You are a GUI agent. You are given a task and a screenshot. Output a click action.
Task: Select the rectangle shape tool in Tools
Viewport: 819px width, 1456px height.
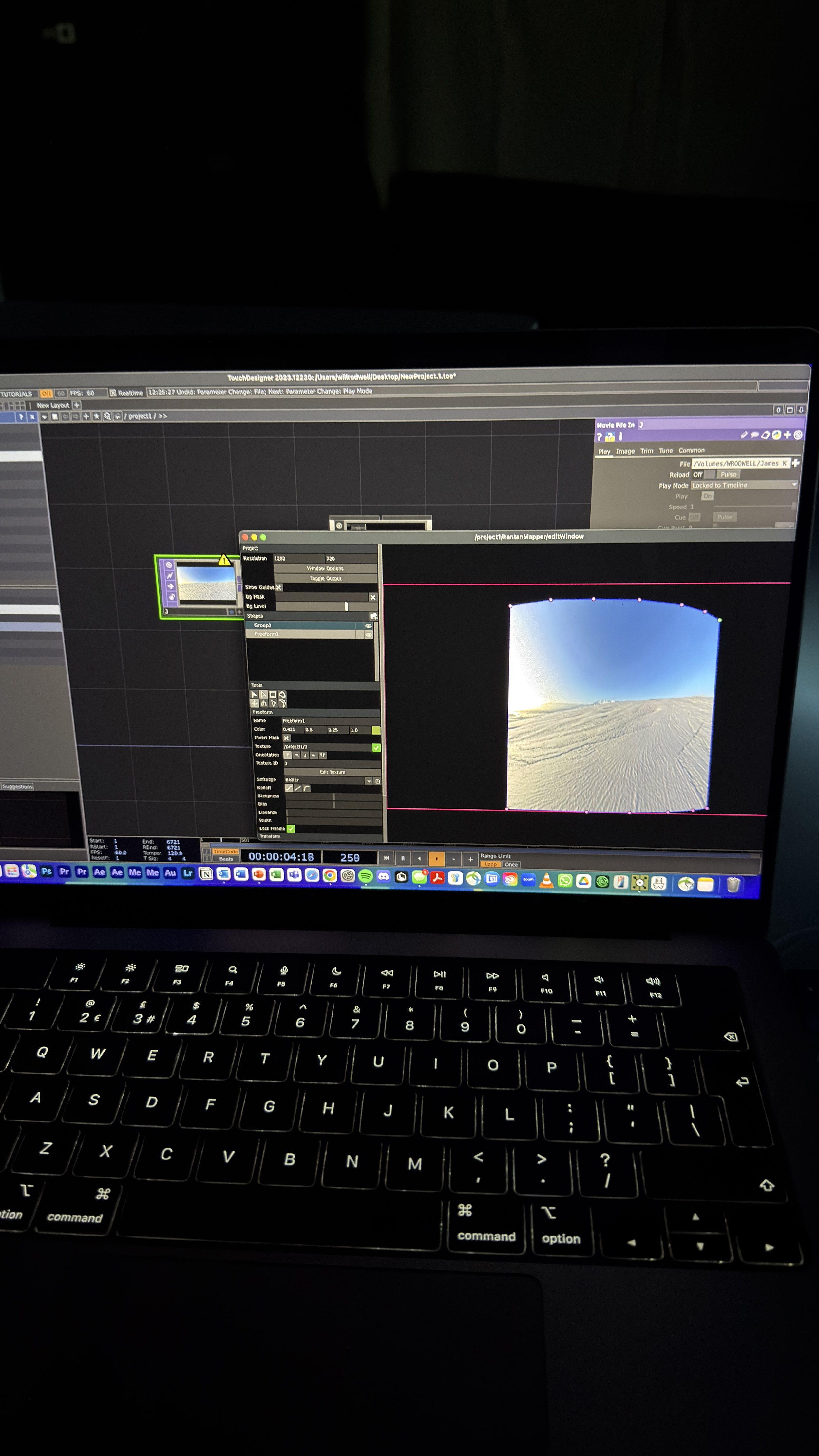[273, 694]
